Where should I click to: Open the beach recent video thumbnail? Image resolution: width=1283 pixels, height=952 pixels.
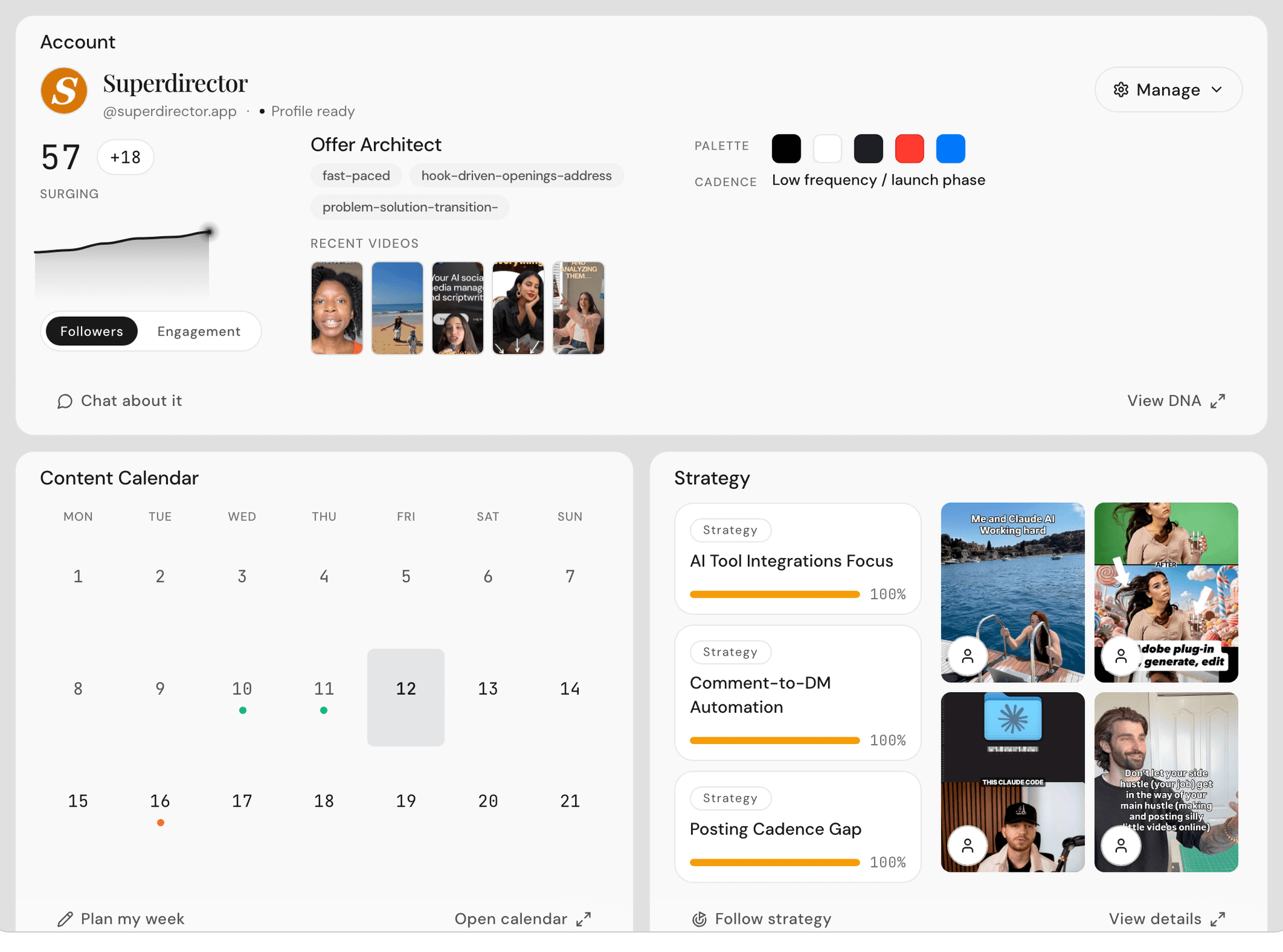(397, 308)
